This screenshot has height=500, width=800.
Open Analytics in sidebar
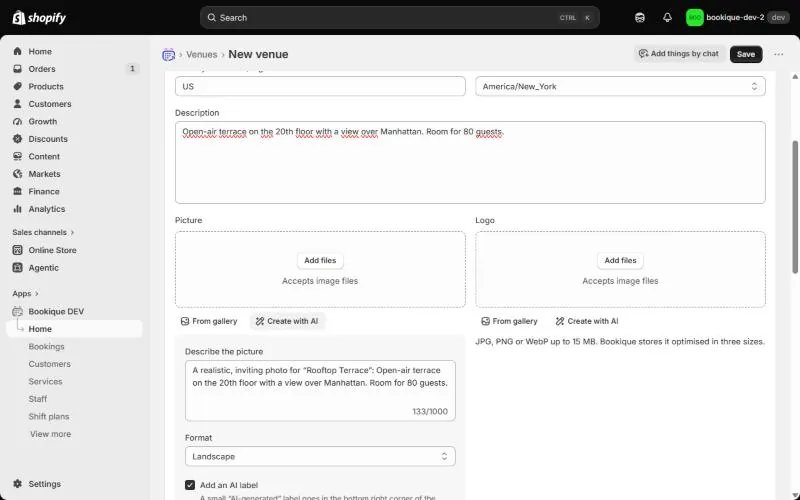[74, 209]
